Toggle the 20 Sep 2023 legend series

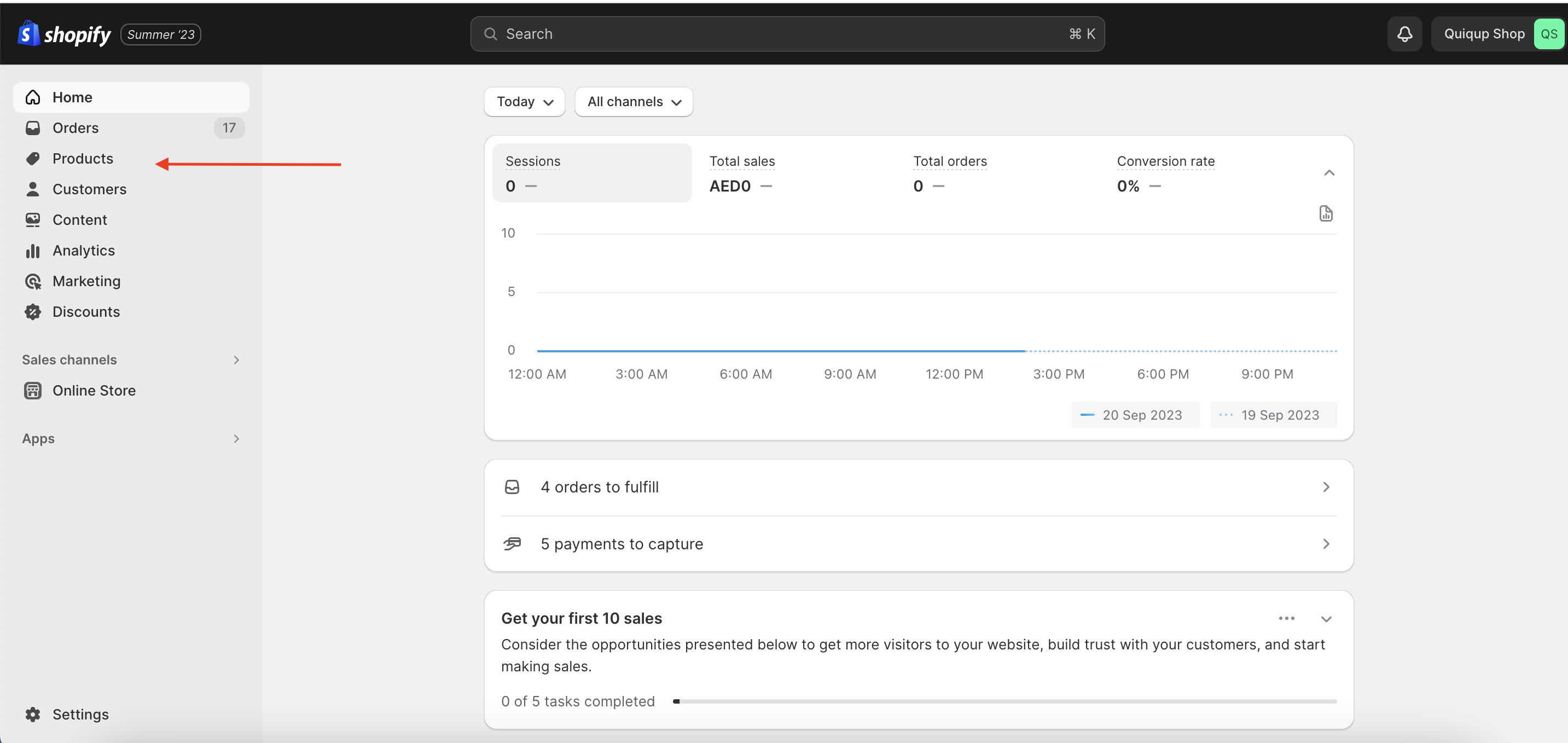(1135, 415)
